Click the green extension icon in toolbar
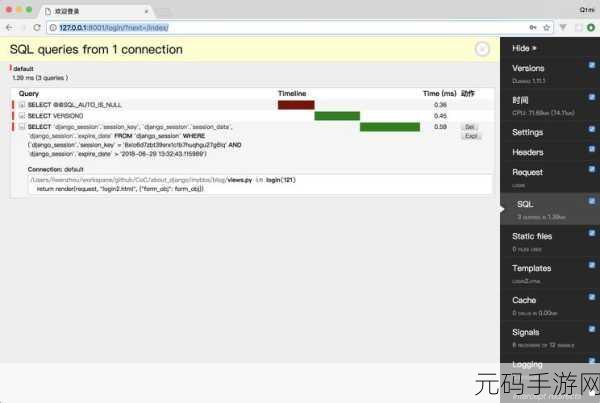 click(x=591, y=28)
